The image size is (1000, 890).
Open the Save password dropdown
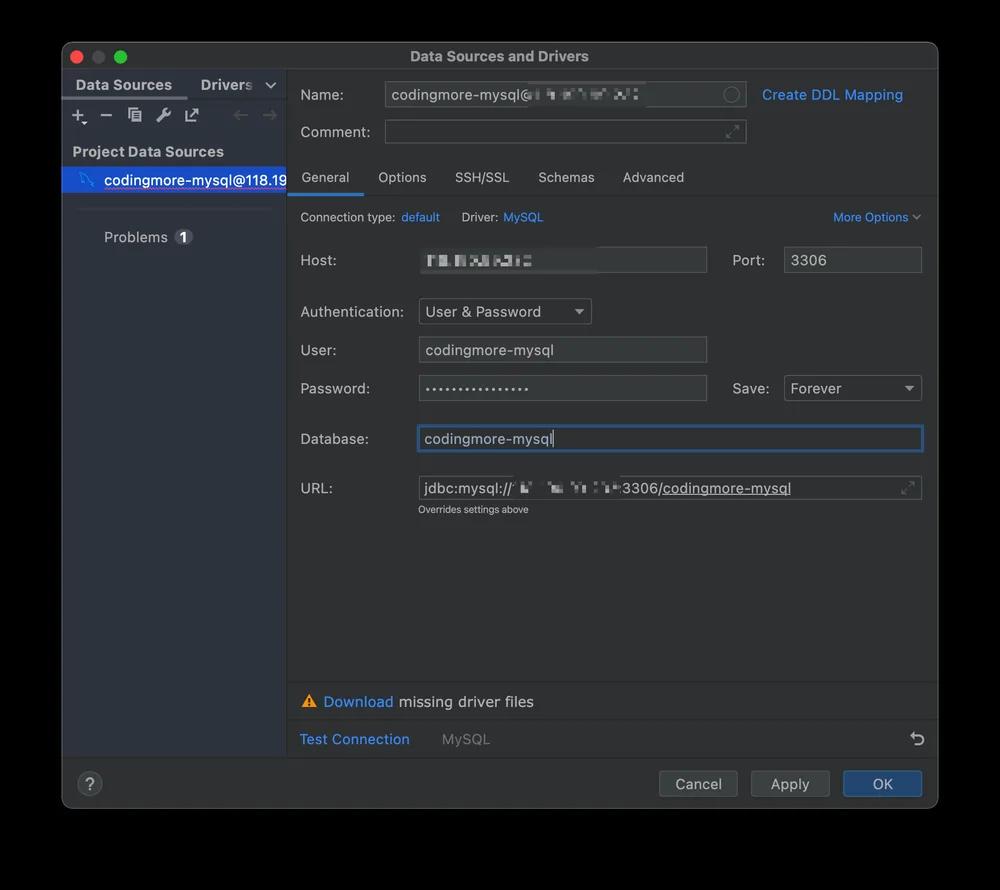[x=852, y=388]
